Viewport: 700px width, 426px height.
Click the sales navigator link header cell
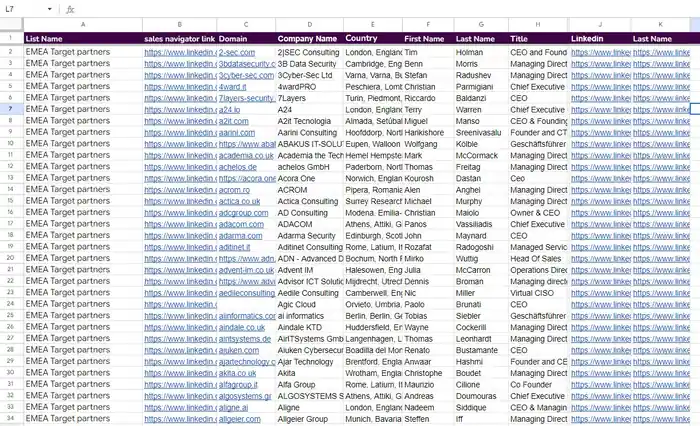pos(179,39)
